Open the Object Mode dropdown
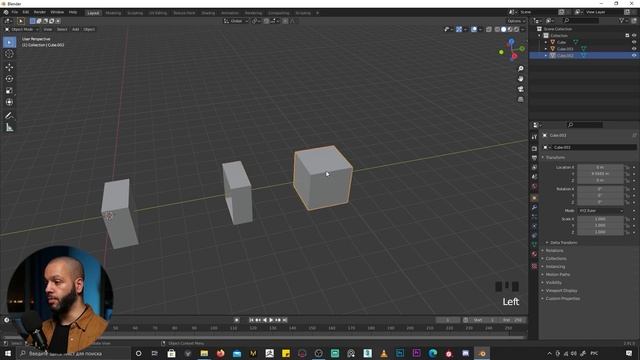 (x=22, y=29)
